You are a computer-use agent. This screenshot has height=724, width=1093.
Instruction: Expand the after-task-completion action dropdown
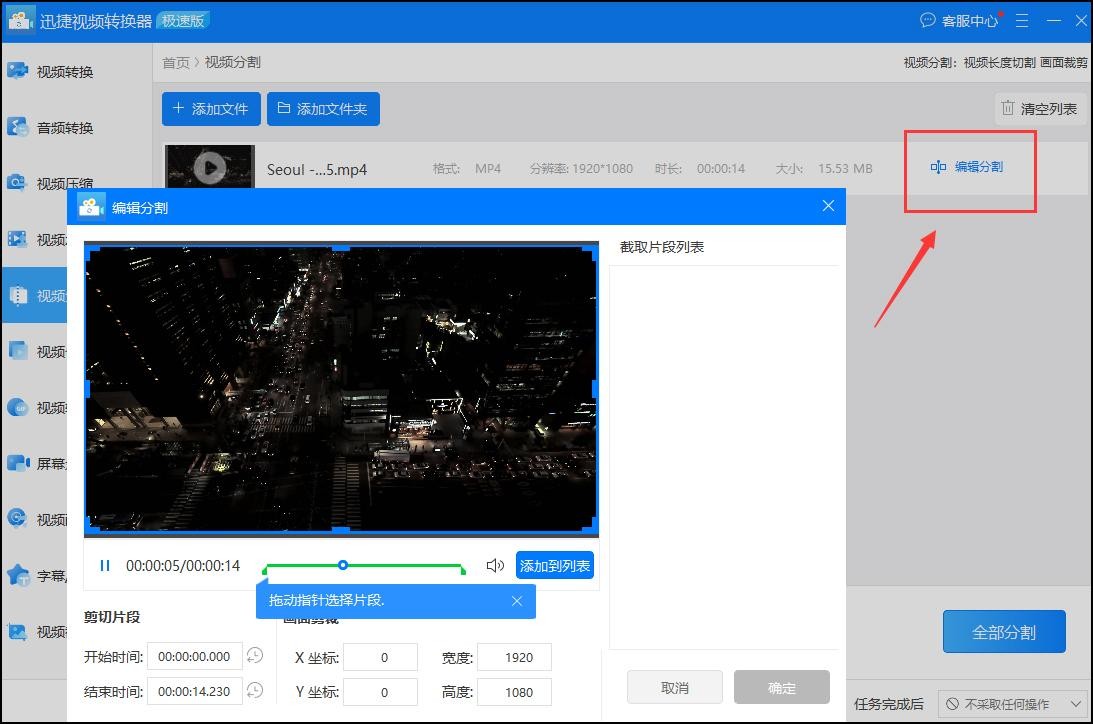click(1013, 704)
